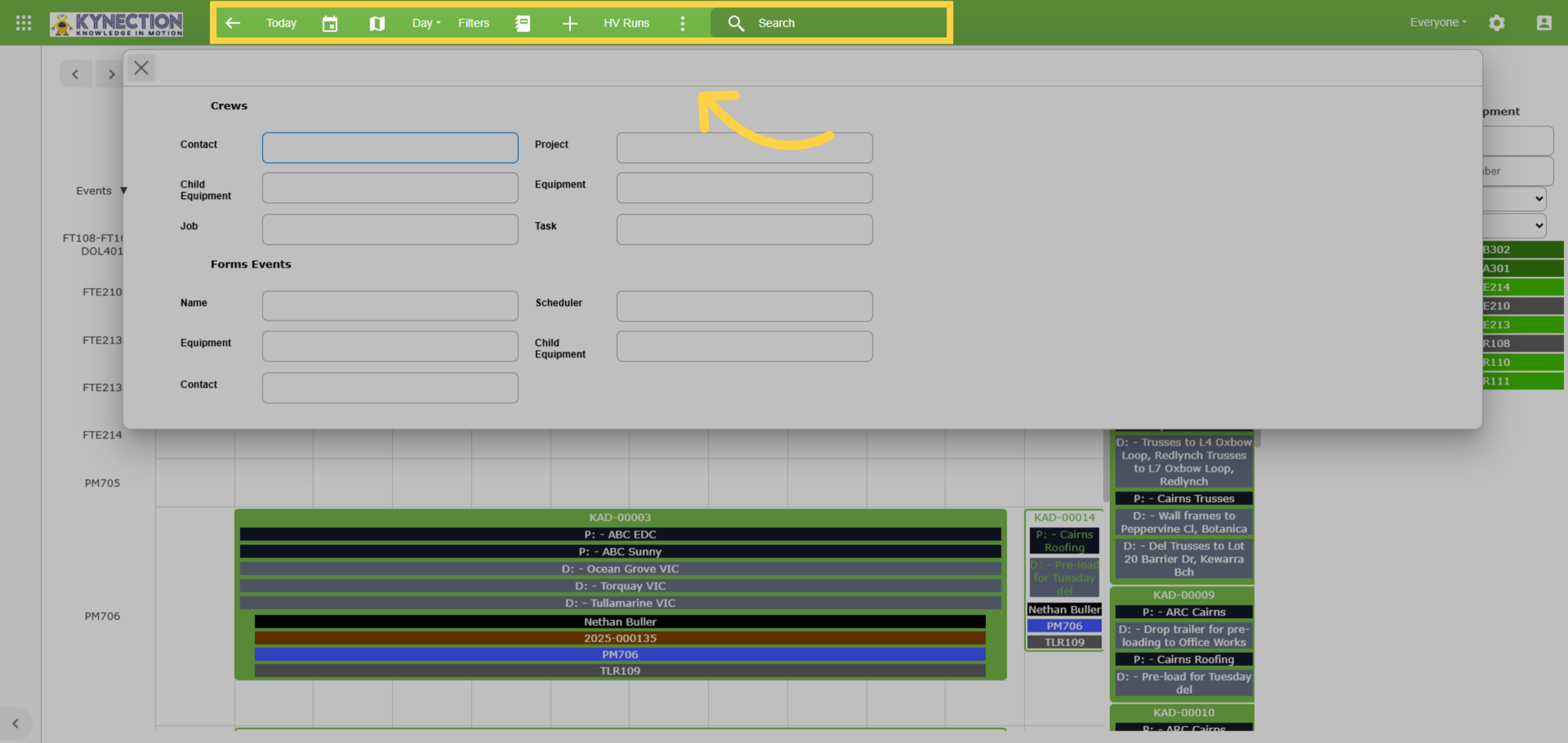
Task: Go to previous period chevron
Action: (x=75, y=74)
